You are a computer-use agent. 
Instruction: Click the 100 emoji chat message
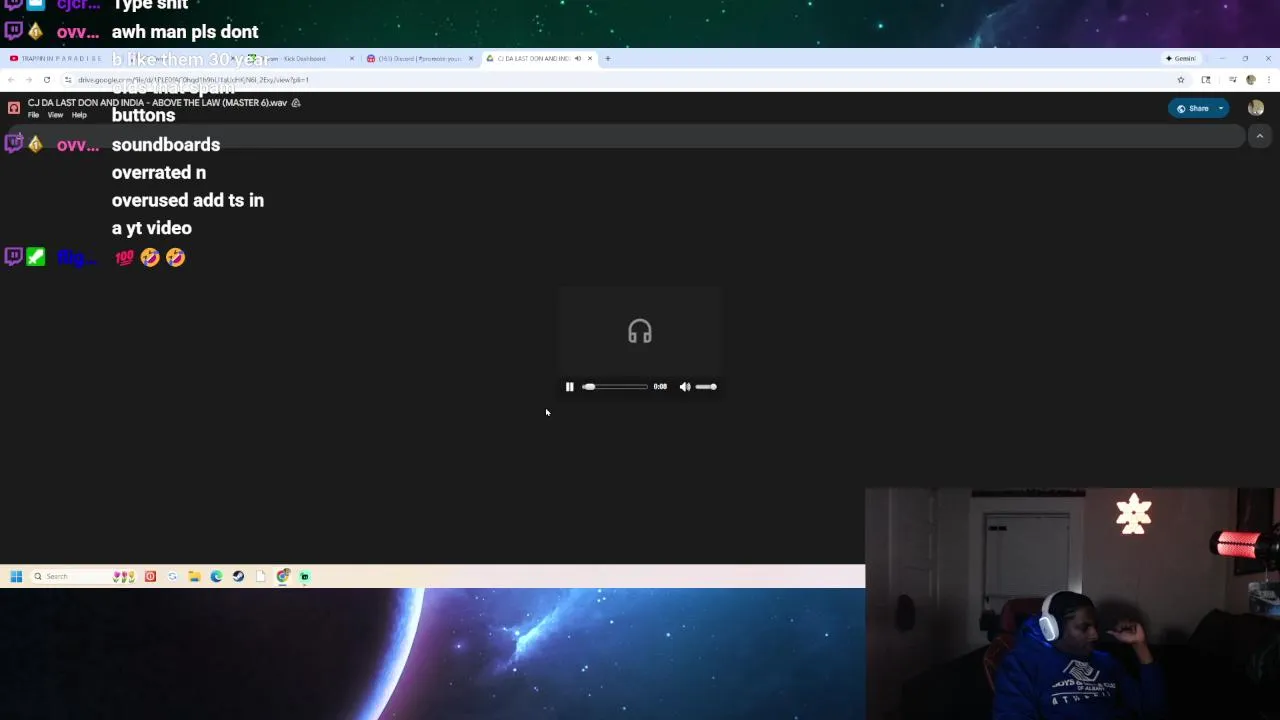(150, 258)
